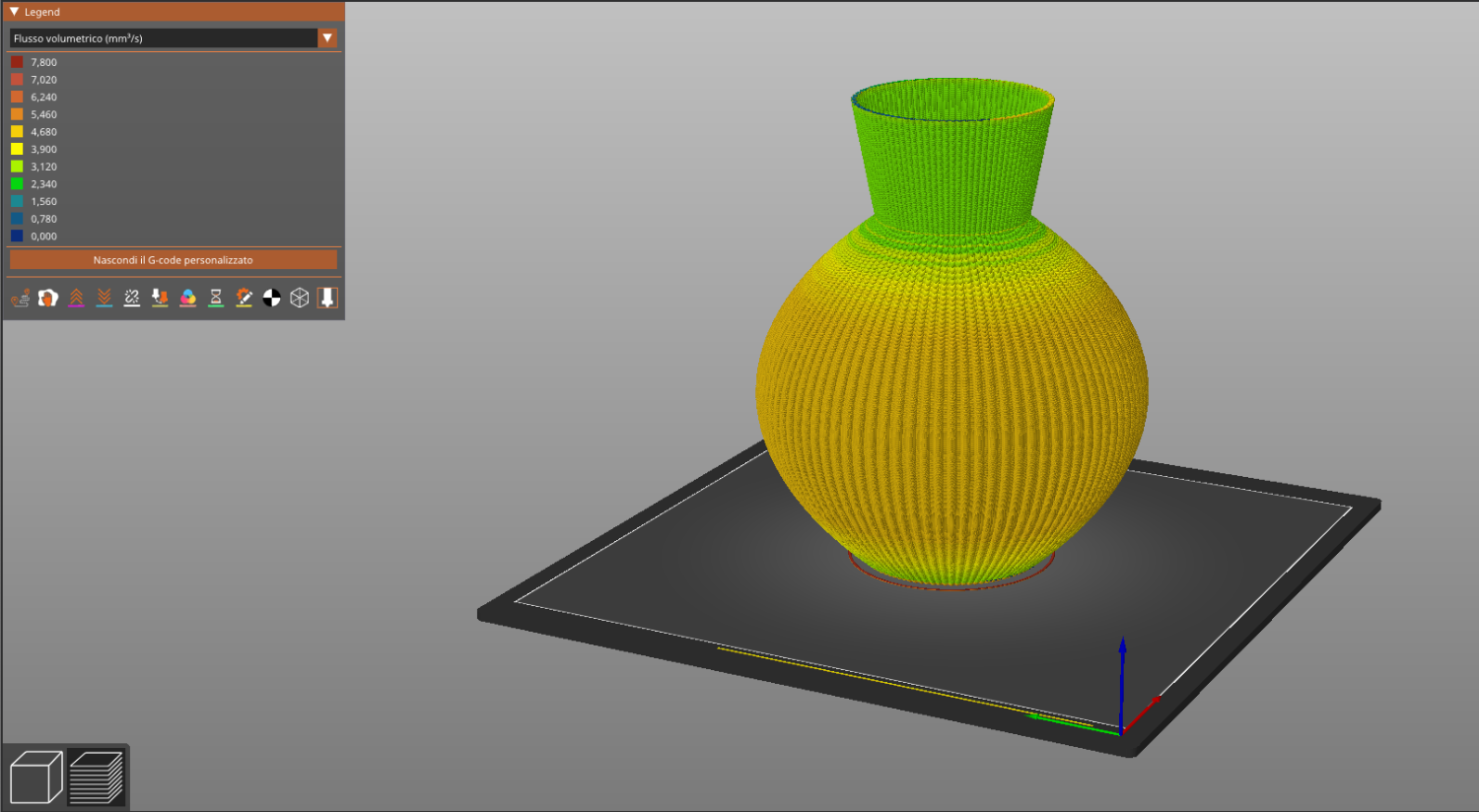Click the dark blue 0,000 color swatch
This screenshot has height=812, width=1479.
tap(17, 236)
